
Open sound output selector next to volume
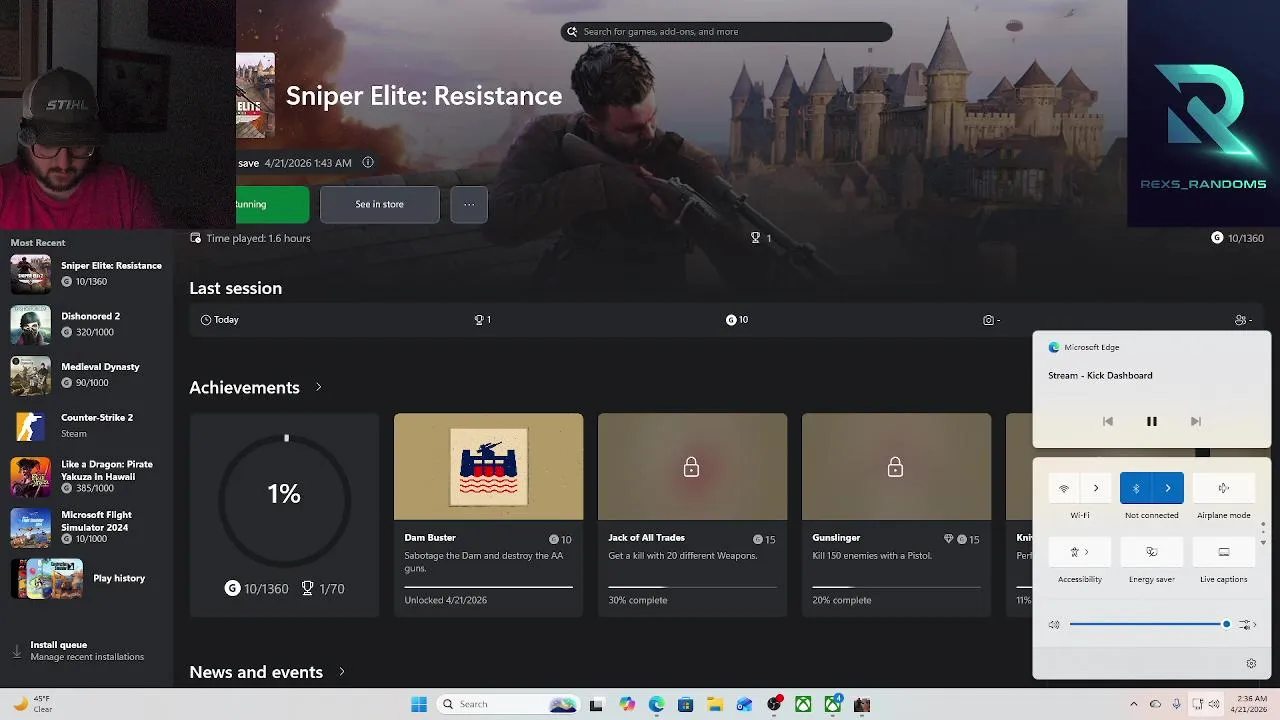point(1246,625)
